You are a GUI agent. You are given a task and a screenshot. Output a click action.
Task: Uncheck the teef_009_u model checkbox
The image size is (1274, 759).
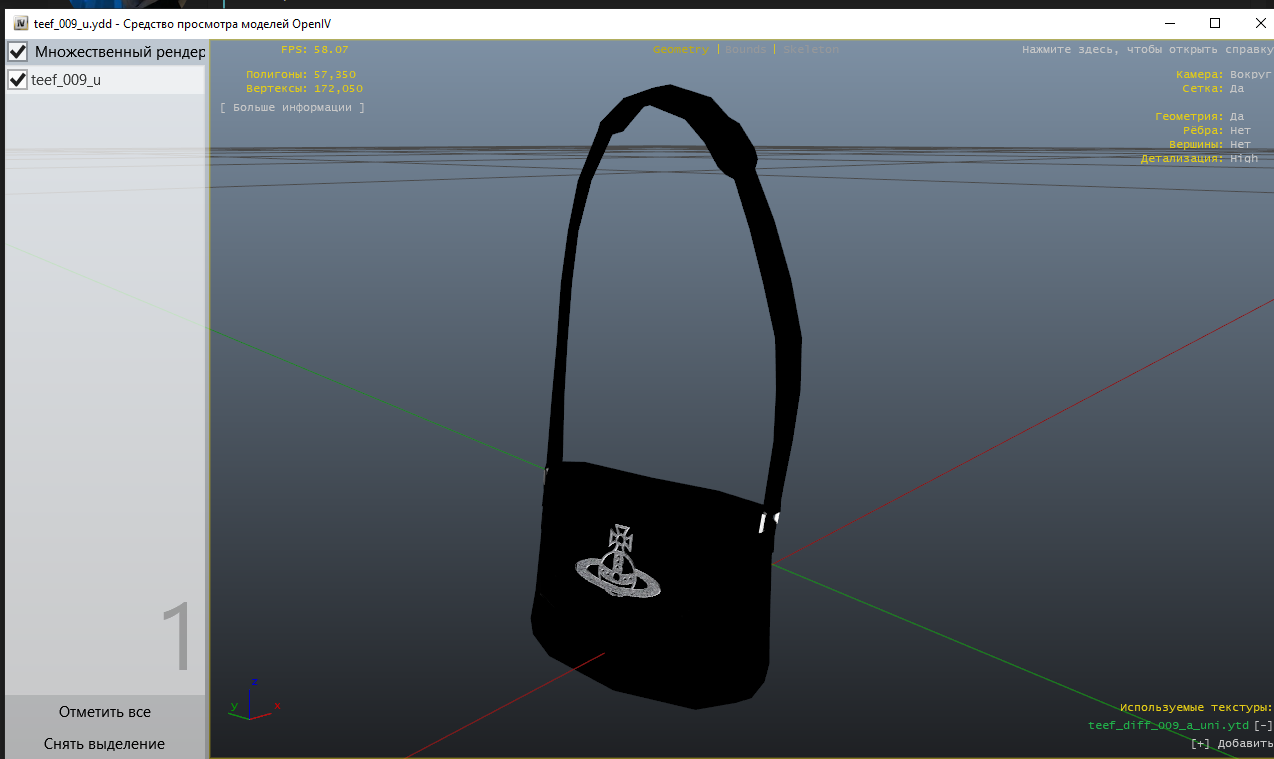coord(17,80)
